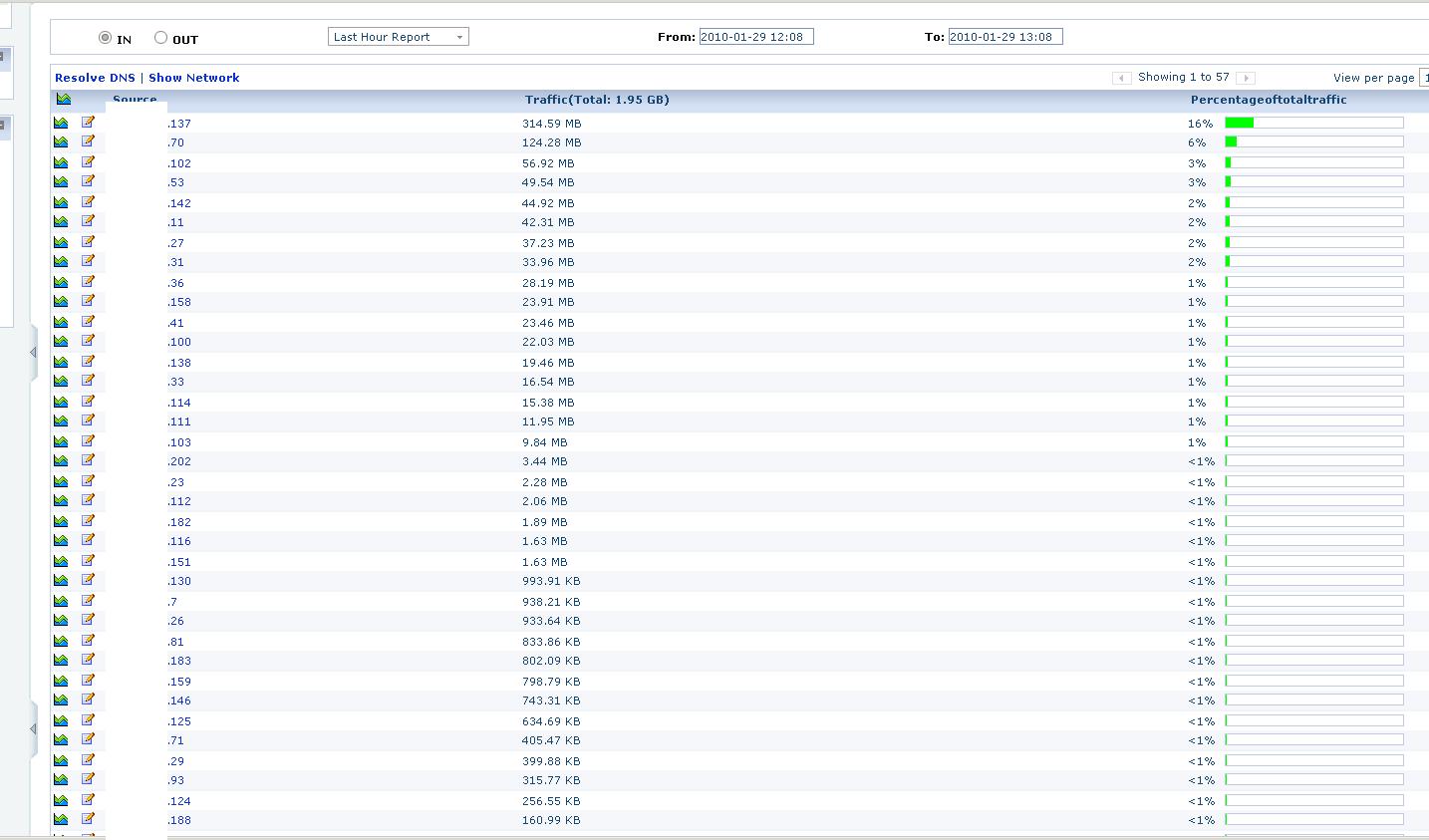Go to next page of results
The height and width of the screenshot is (840, 1429).
(1246, 78)
